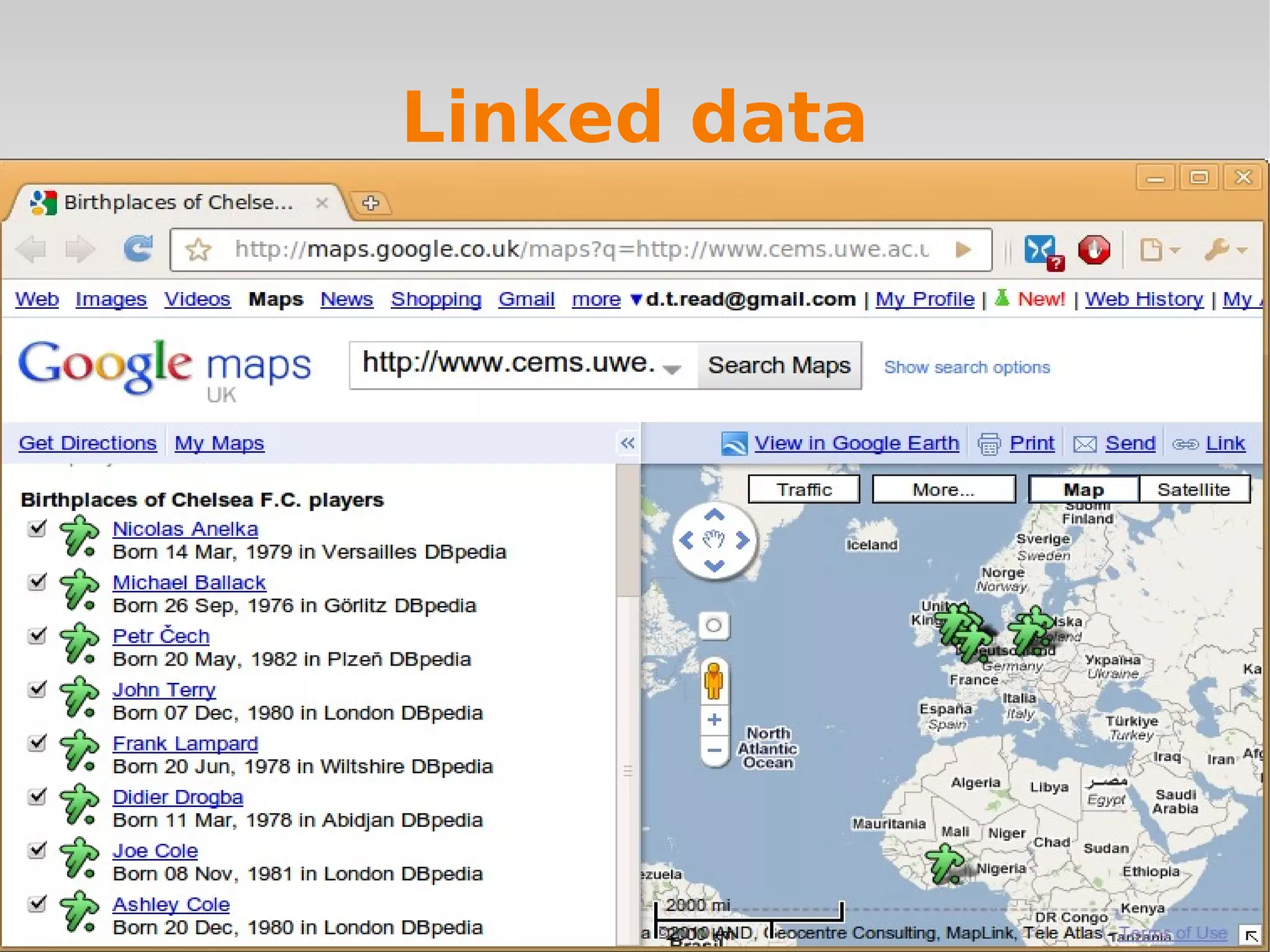Click the printer icon
Viewport: 1270px width, 952px height.
point(989,444)
